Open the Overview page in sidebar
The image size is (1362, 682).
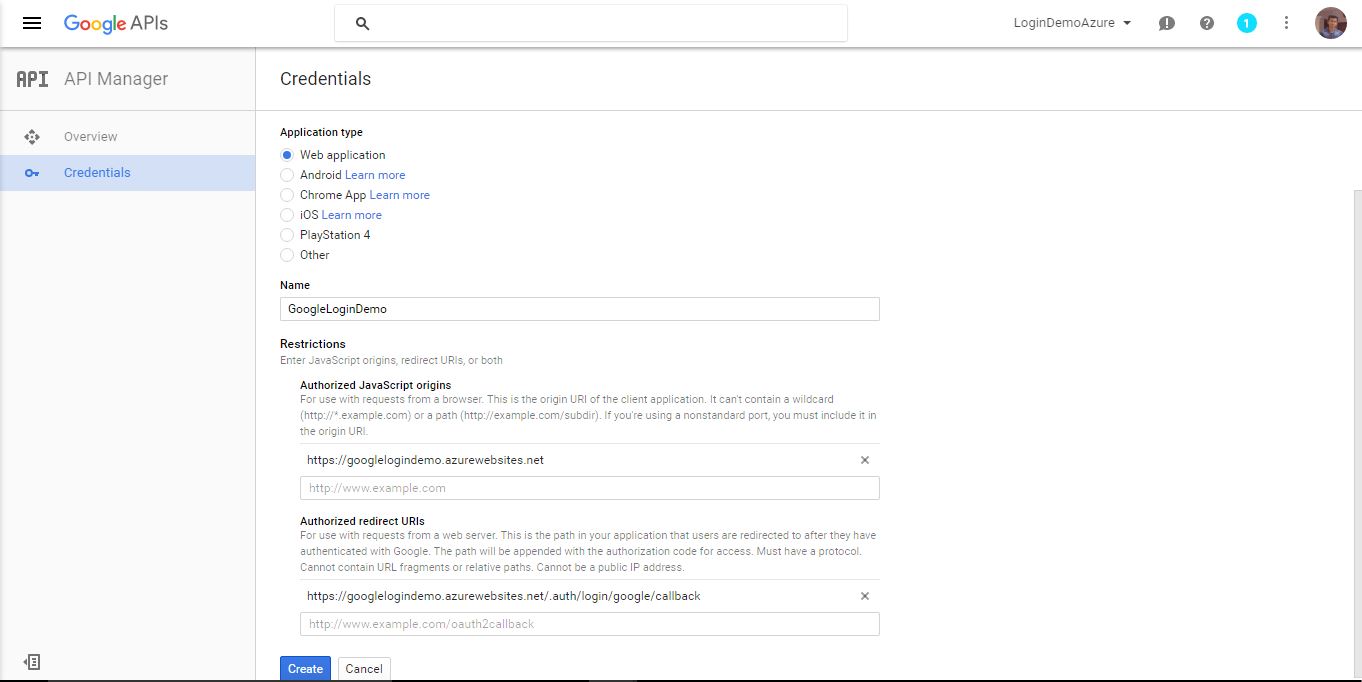[x=91, y=137]
